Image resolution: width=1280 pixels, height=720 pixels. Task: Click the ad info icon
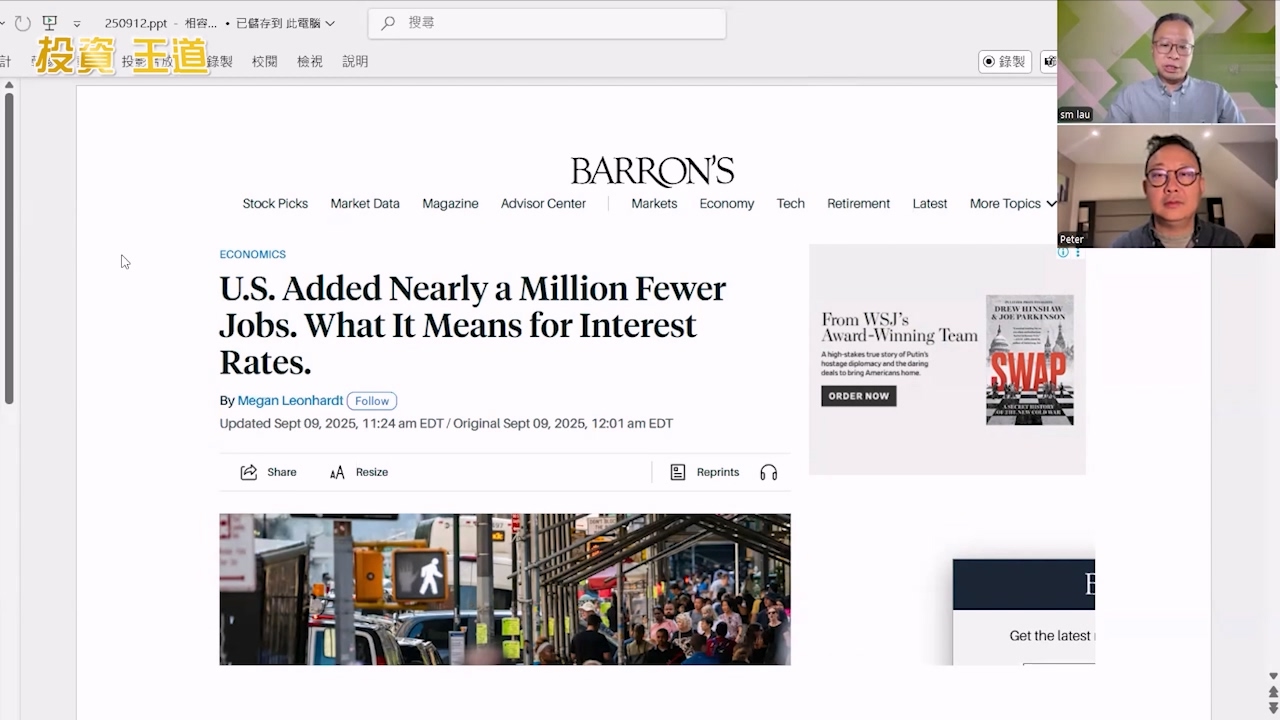1063,253
